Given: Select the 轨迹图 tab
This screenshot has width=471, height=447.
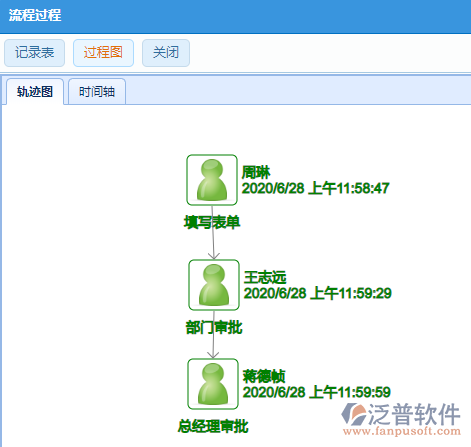Looking at the screenshot, I should click(35, 92).
